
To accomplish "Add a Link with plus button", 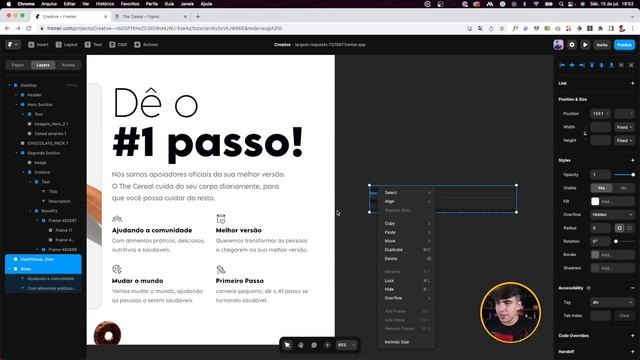I will (633, 83).
